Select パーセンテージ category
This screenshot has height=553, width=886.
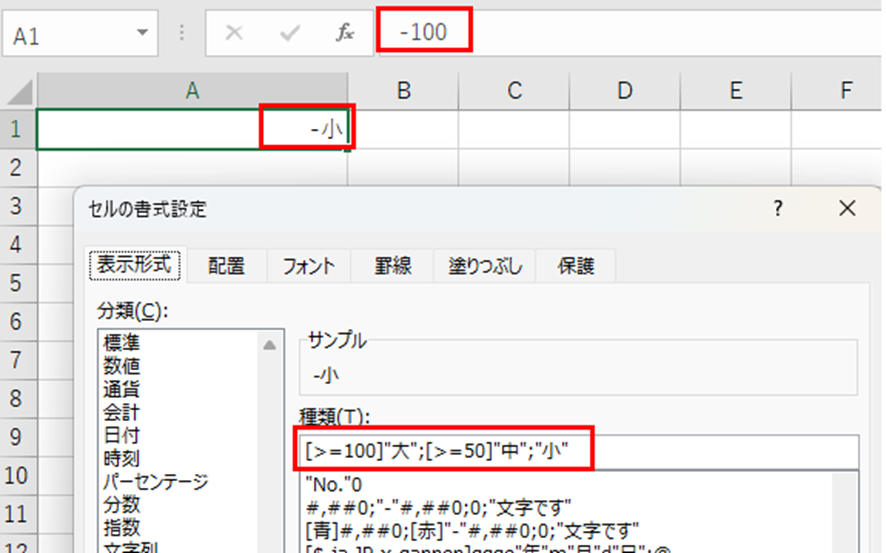pos(155,482)
